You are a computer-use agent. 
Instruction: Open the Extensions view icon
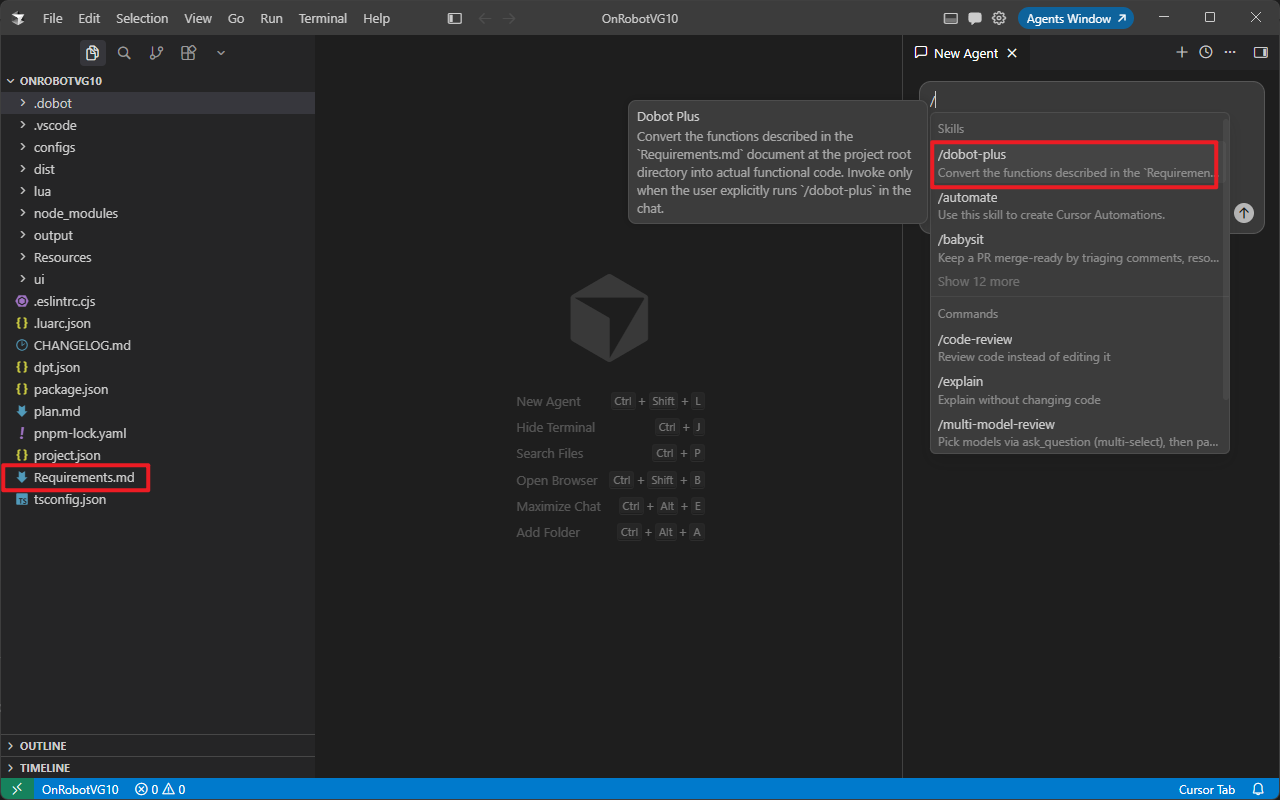pos(188,53)
